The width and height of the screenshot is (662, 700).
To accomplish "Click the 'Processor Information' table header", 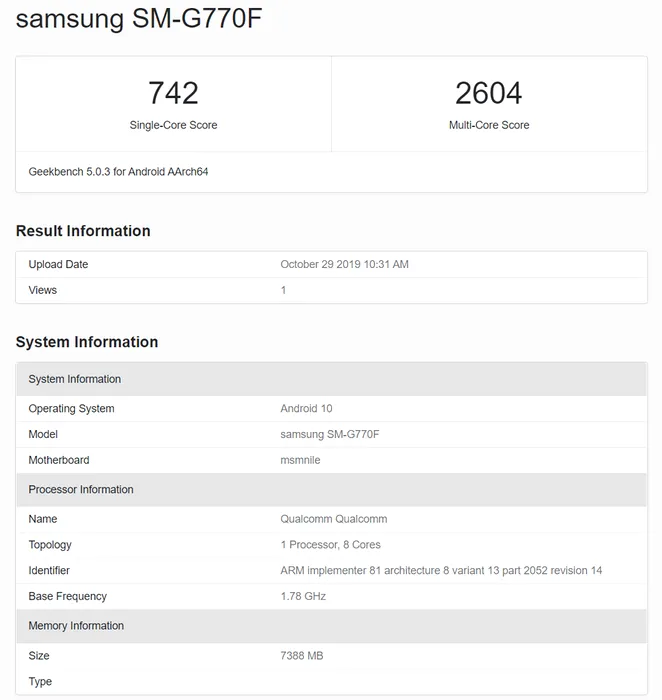I will (x=331, y=490).
